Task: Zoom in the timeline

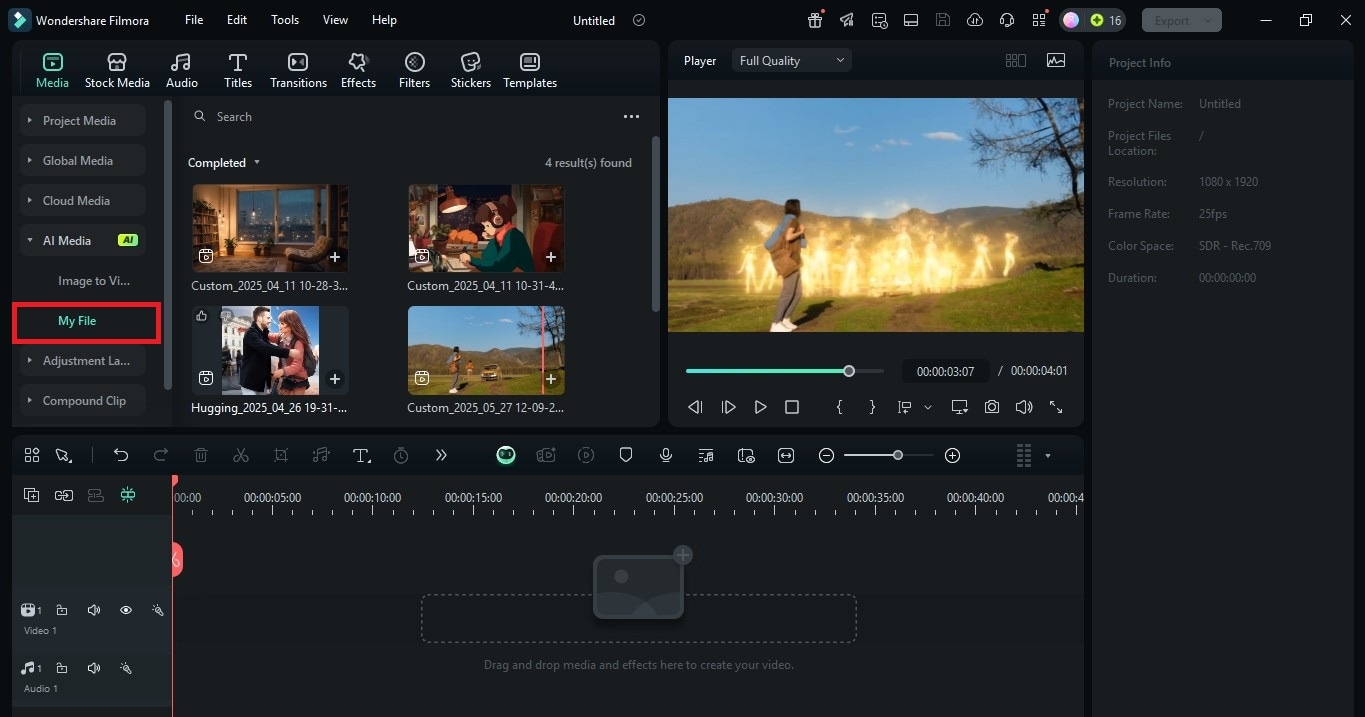Action: pos(953,455)
